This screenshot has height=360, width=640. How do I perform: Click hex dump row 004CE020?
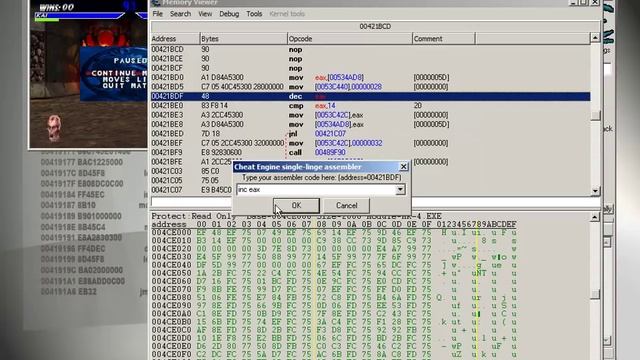[334, 249]
